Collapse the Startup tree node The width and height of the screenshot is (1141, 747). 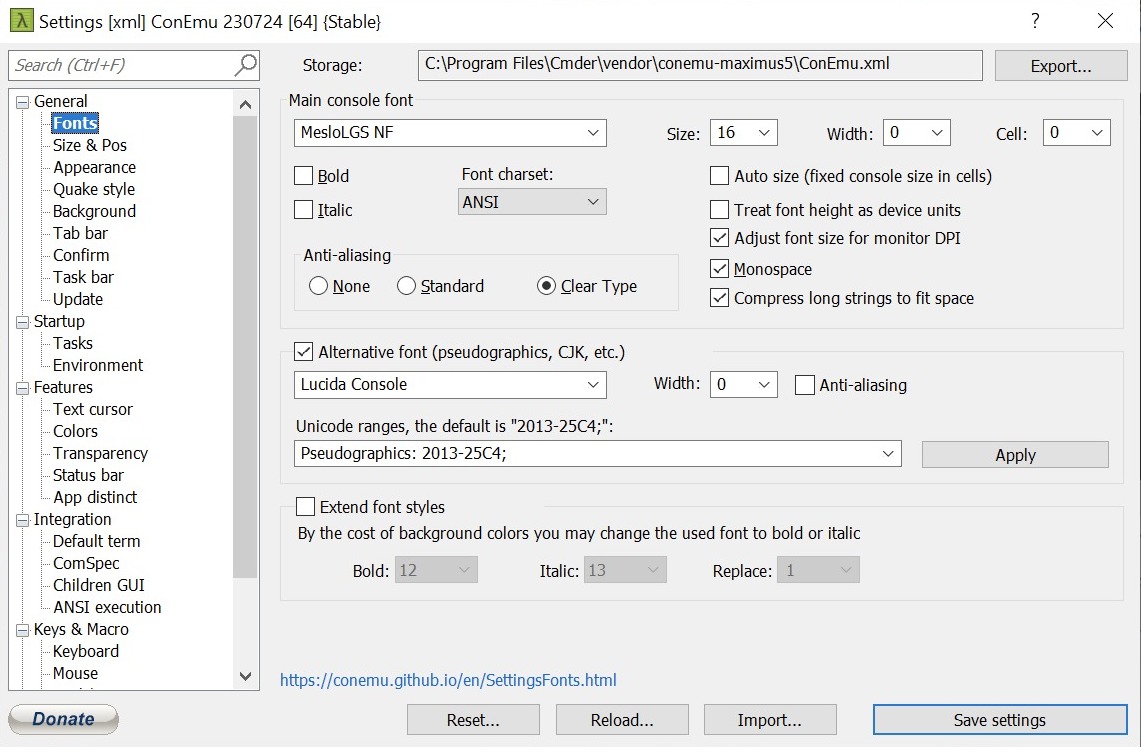click(x=23, y=321)
